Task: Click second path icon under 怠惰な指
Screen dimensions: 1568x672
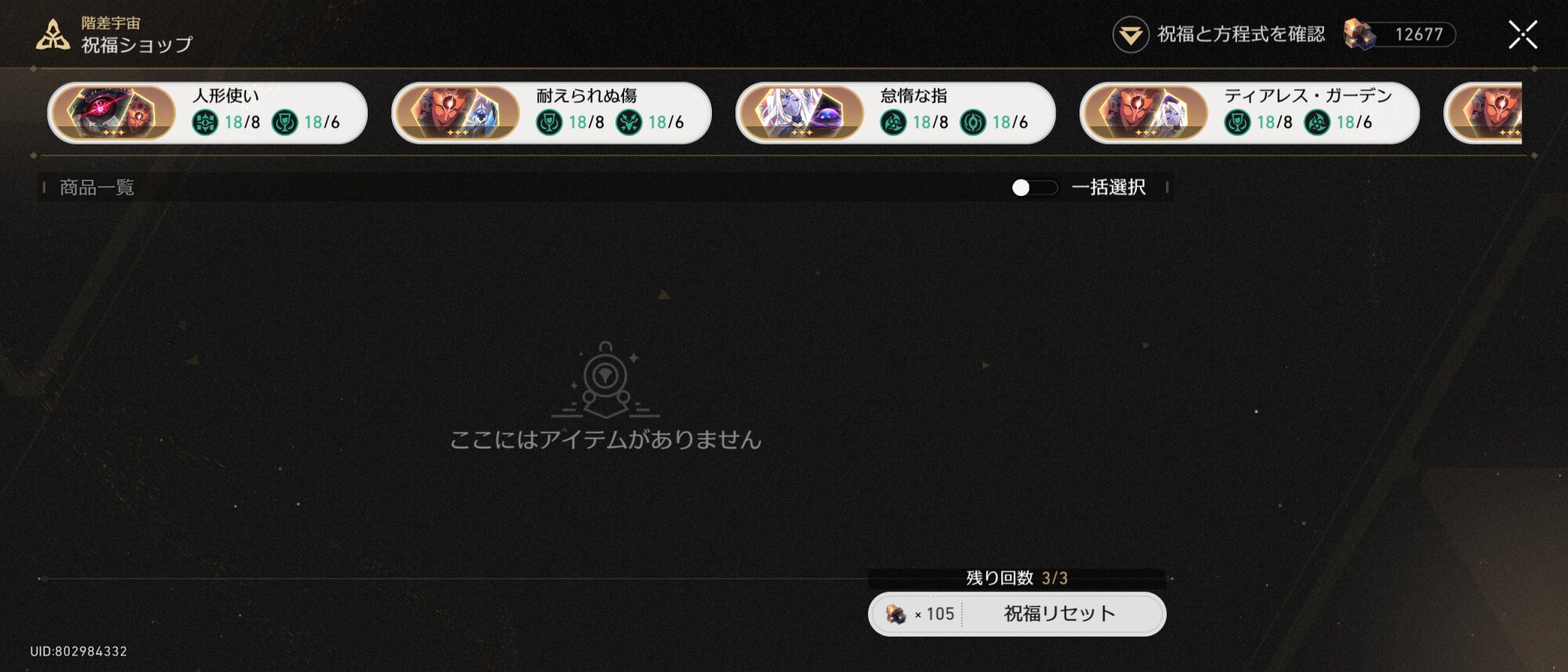Action: click(x=973, y=122)
